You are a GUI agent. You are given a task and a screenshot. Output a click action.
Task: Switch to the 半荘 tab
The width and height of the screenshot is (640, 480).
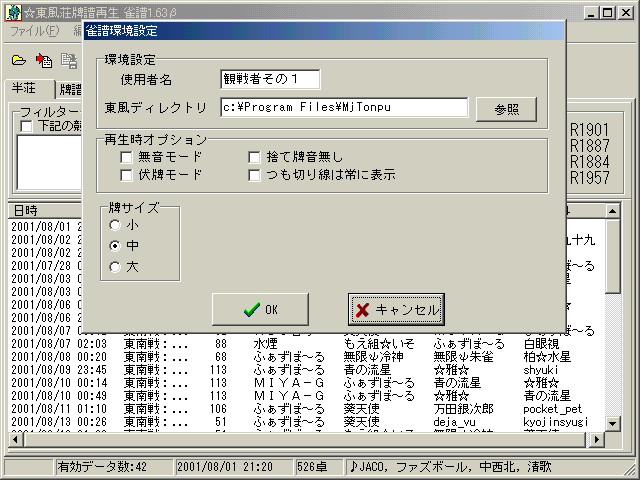point(26,88)
